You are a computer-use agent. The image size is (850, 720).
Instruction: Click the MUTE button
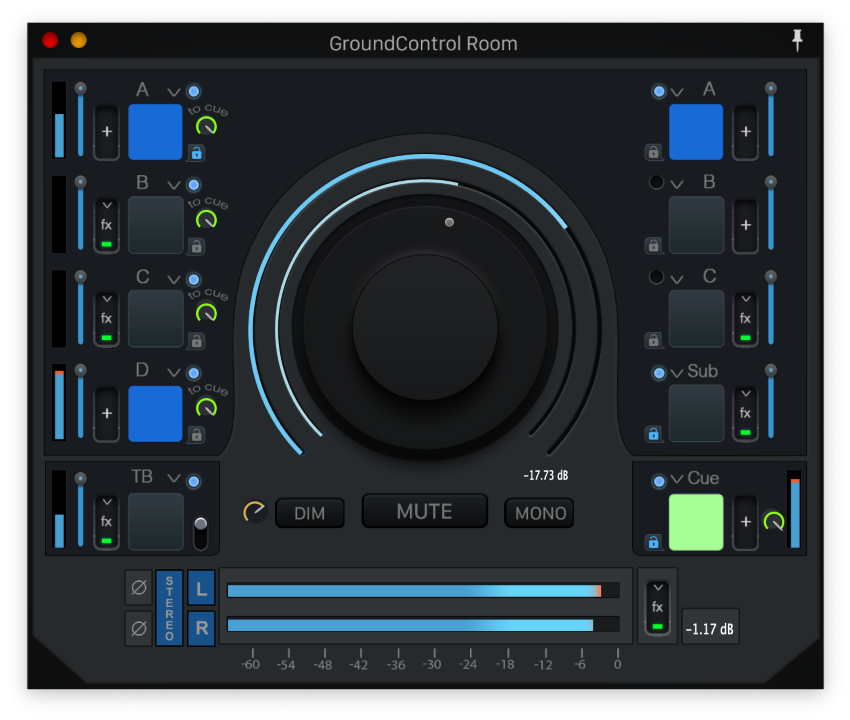click(424, 511)
